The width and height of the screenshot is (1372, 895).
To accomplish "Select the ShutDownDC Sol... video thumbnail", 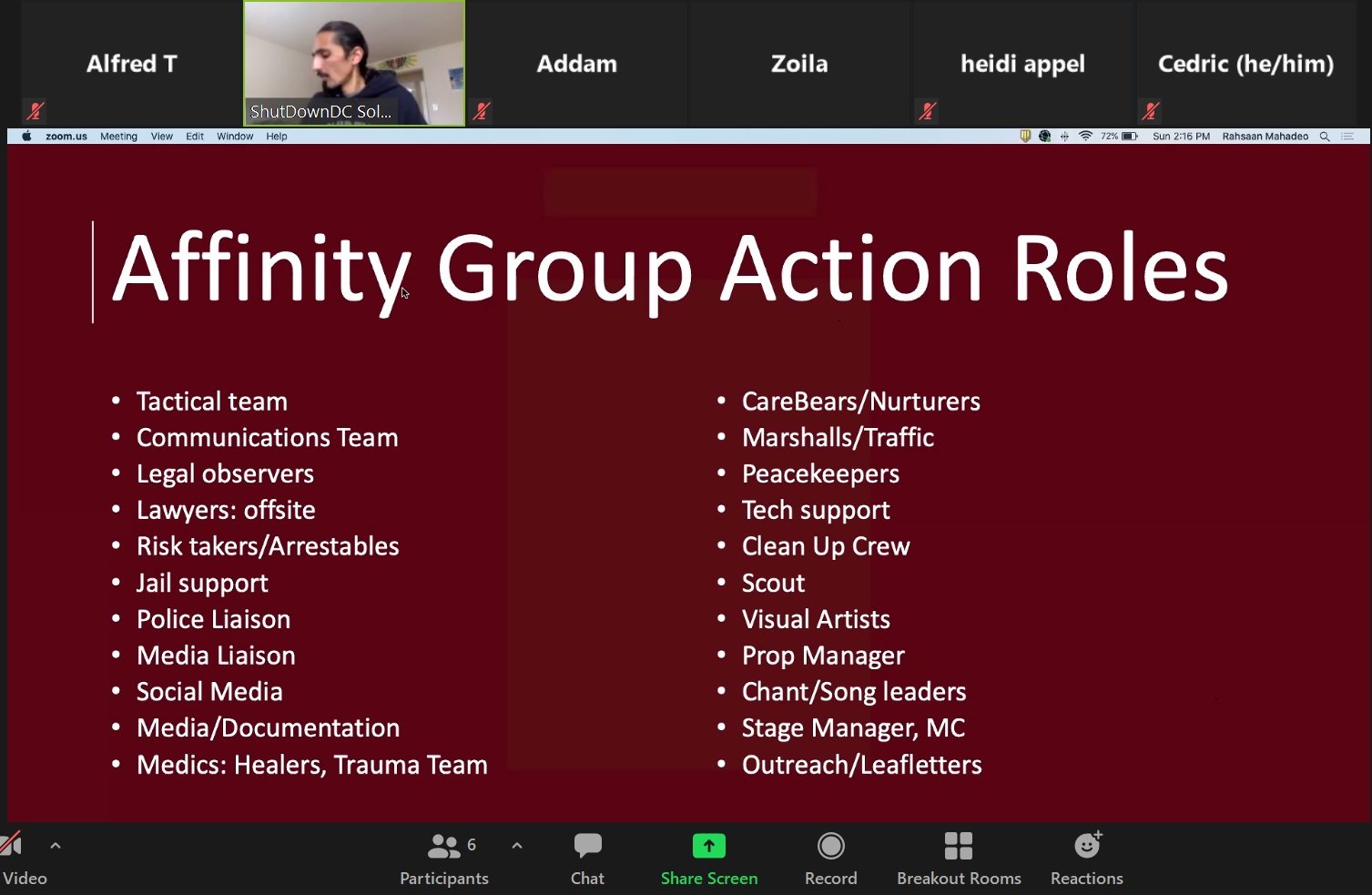I will pyautogui.click(x=354, y=63).
